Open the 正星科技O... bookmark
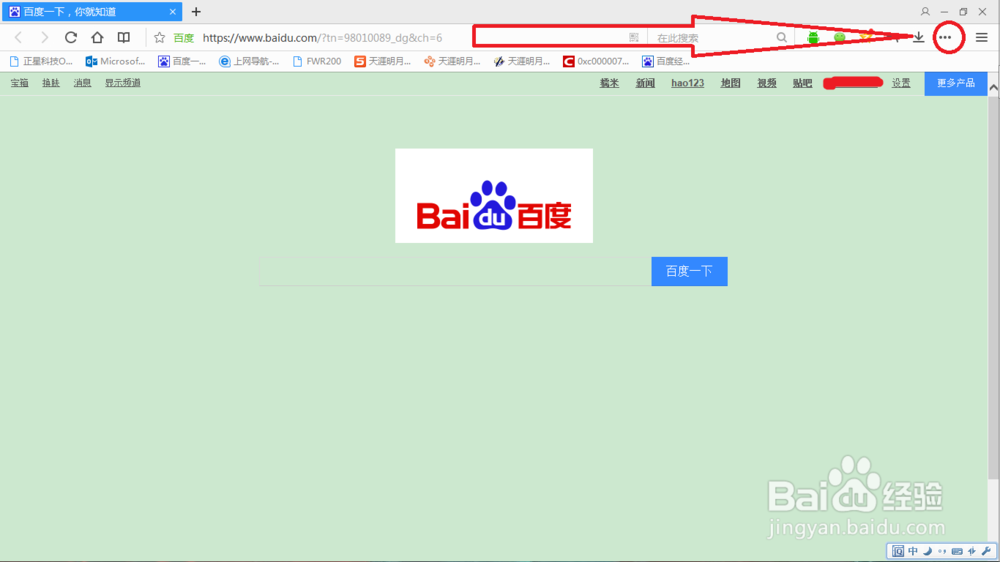The image size is (1000, 562). click(x=41, y=61)
